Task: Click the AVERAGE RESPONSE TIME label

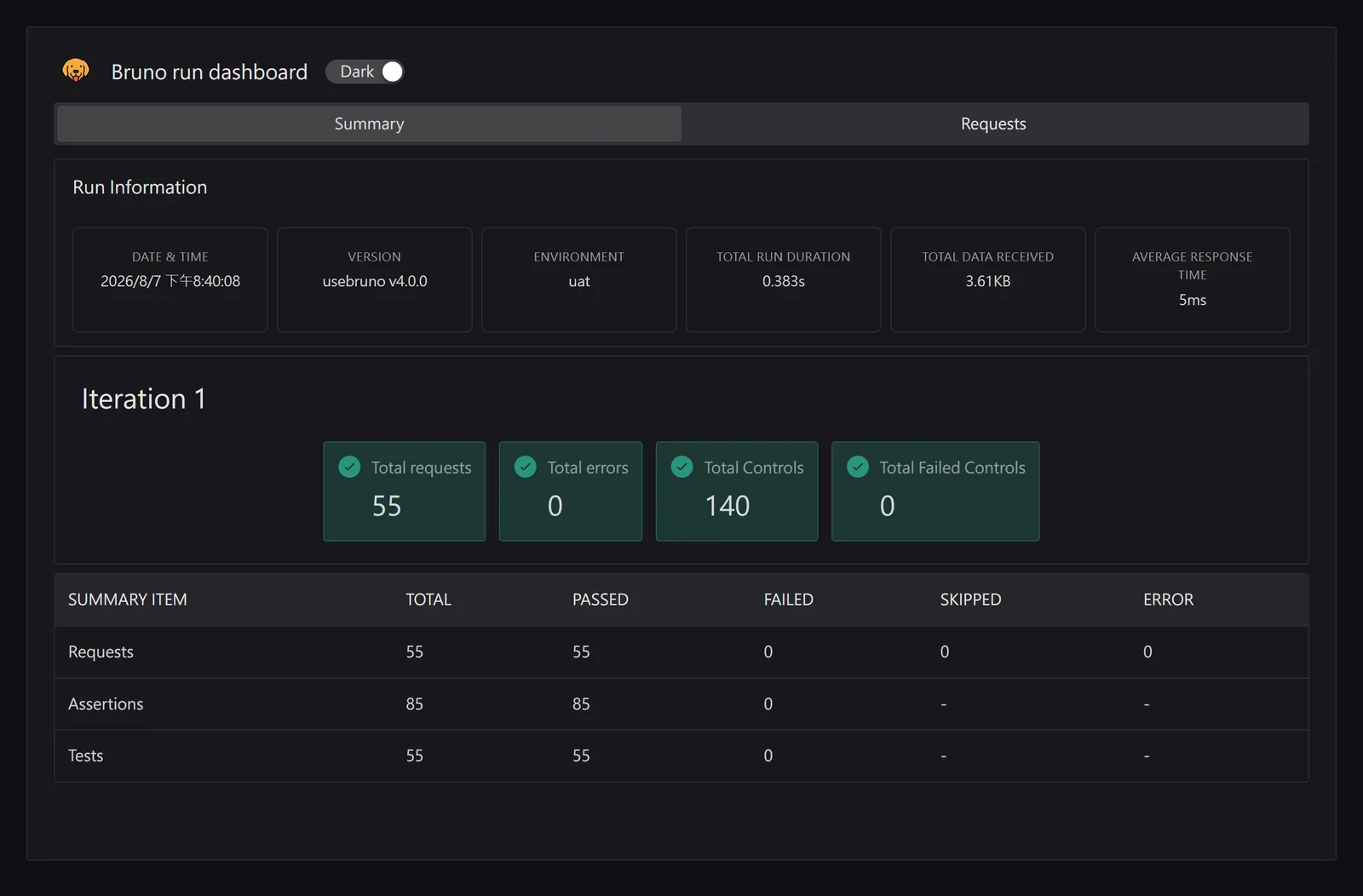Action: tap(1193, 266)
